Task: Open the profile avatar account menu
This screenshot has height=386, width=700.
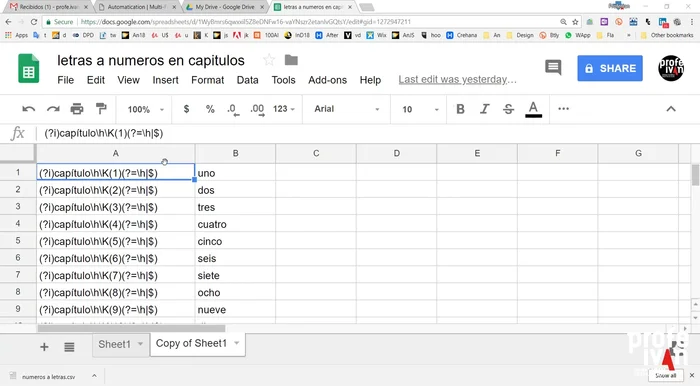Action: (671, 68)
